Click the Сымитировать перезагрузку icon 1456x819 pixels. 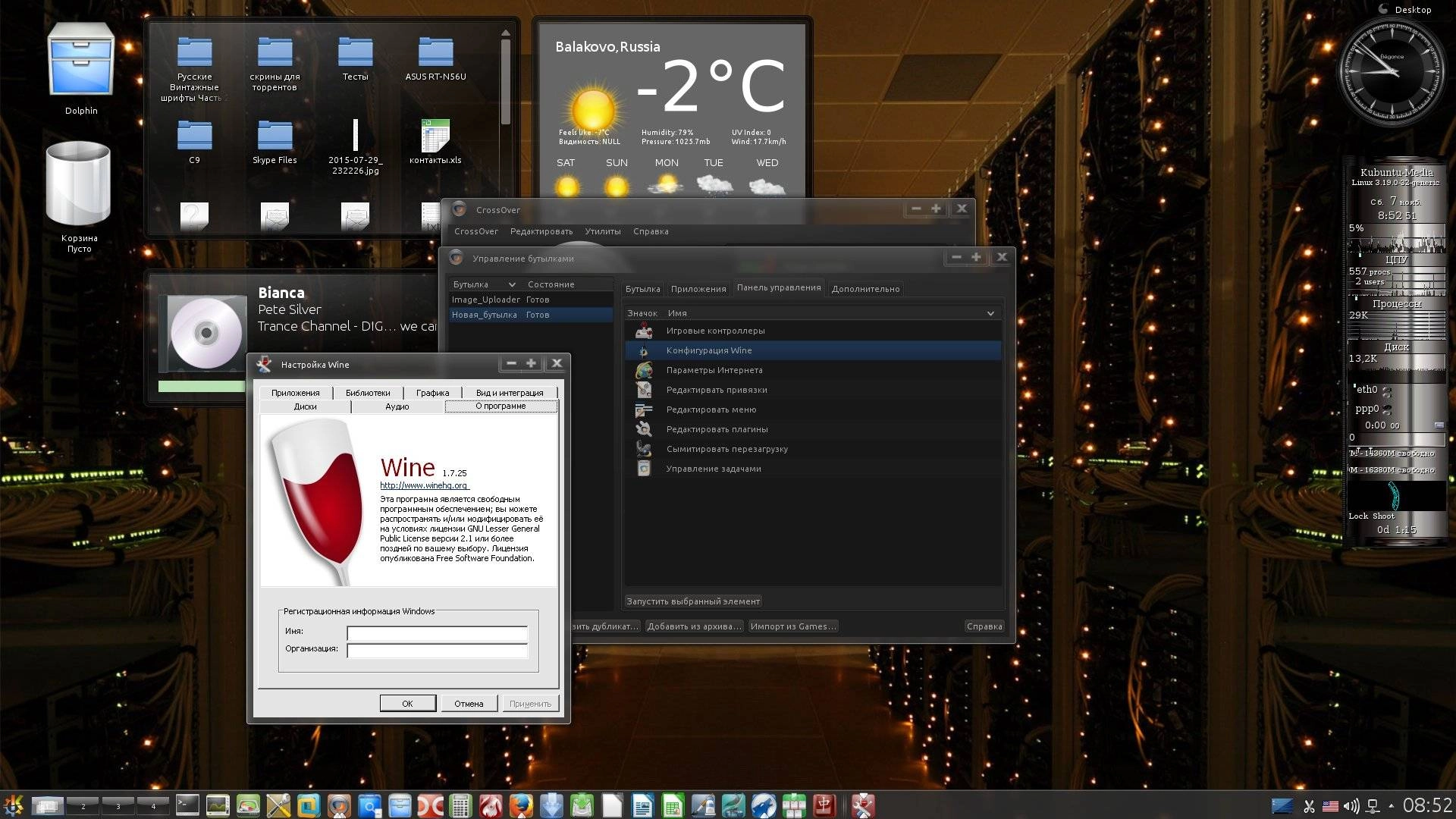click(x=644, y=449)
